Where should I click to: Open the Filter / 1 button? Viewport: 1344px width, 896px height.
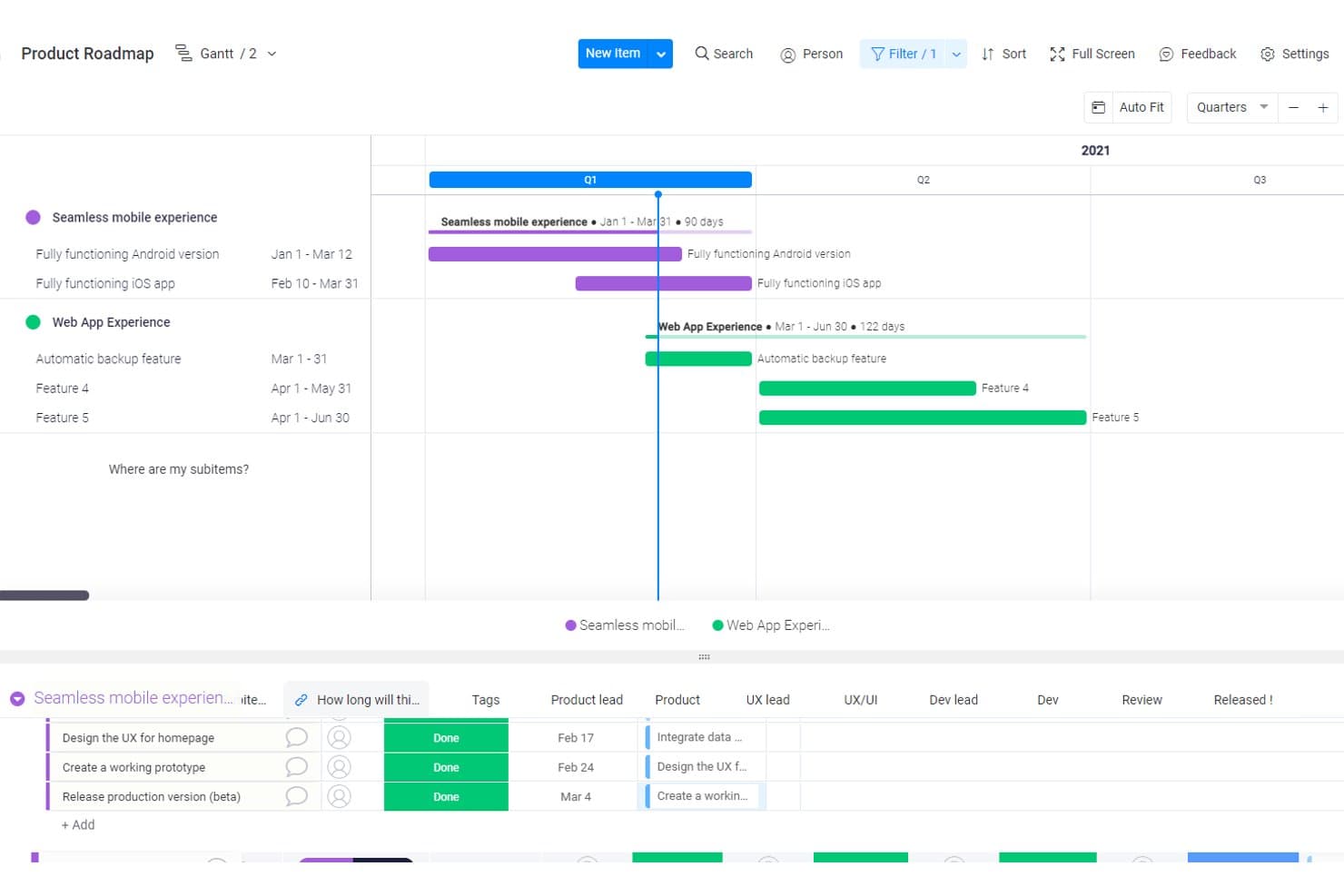[x=903, y=54]
